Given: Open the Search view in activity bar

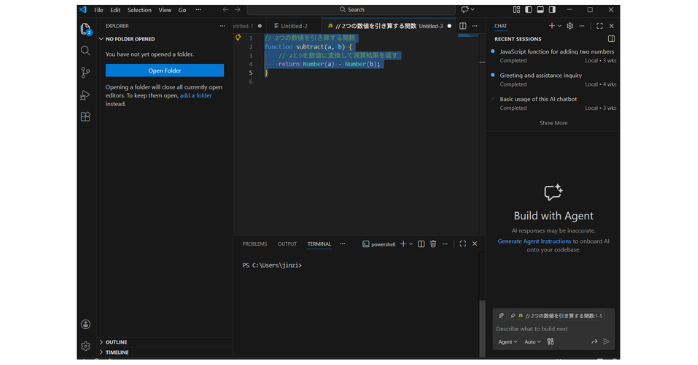Looking at the screenshot, I should tap(85, 51).
